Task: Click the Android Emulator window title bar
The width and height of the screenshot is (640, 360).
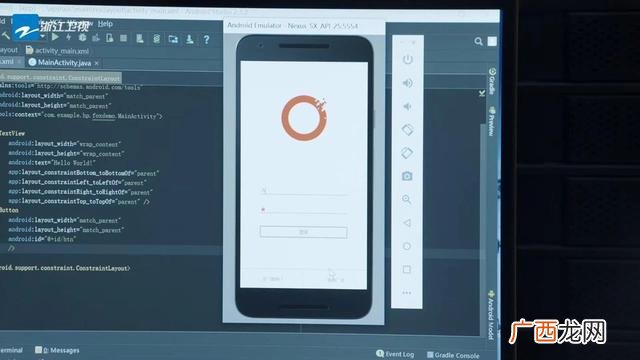Action: point(304,26)
